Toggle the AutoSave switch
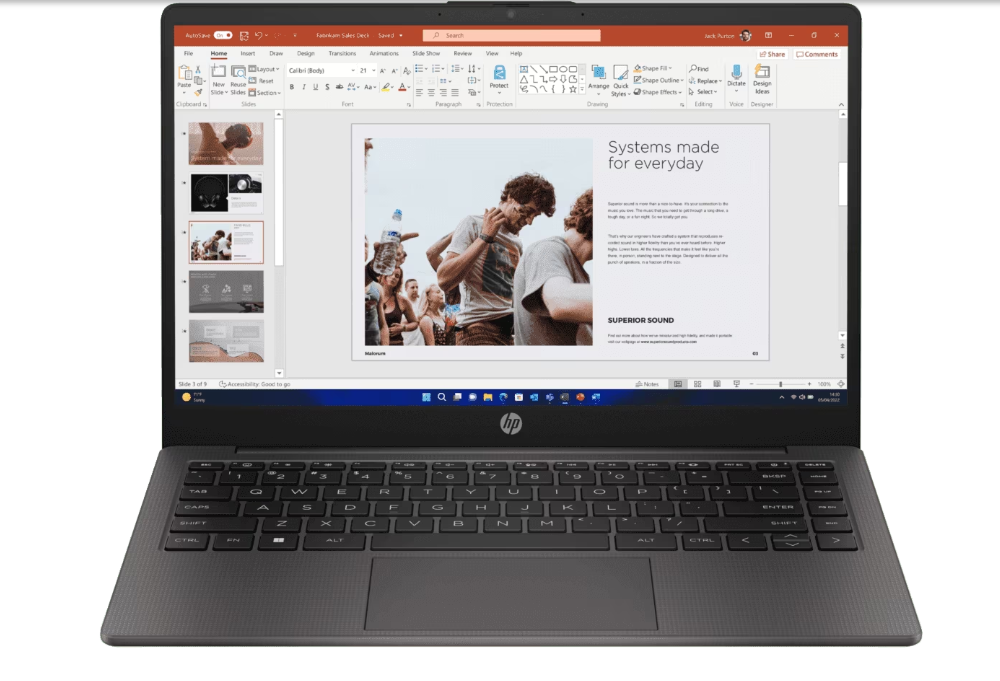The width and height of the screenshot is (1000, 681). [223, 35]
